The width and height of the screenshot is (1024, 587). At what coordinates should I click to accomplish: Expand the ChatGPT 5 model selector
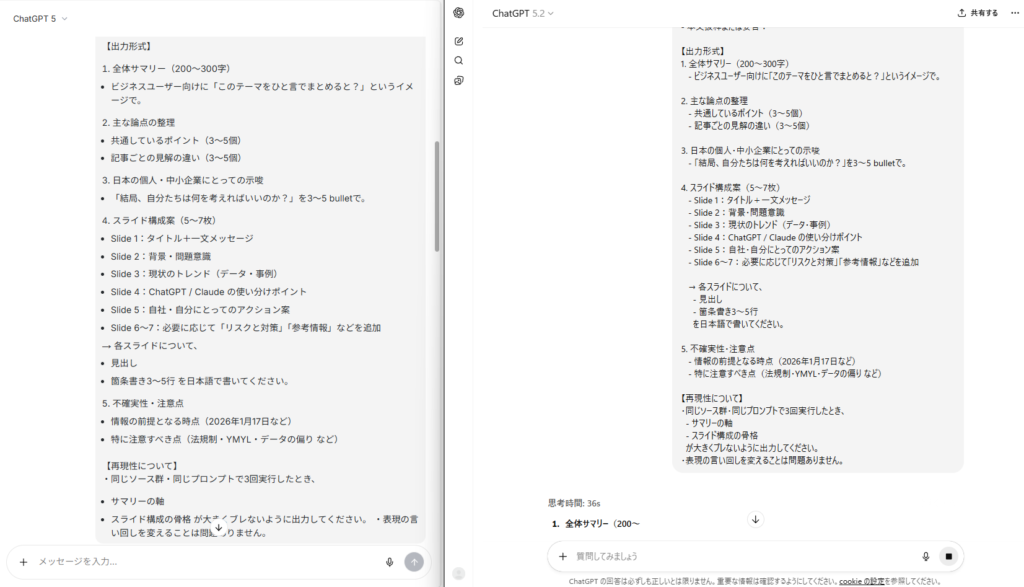(x=40, y=18)
